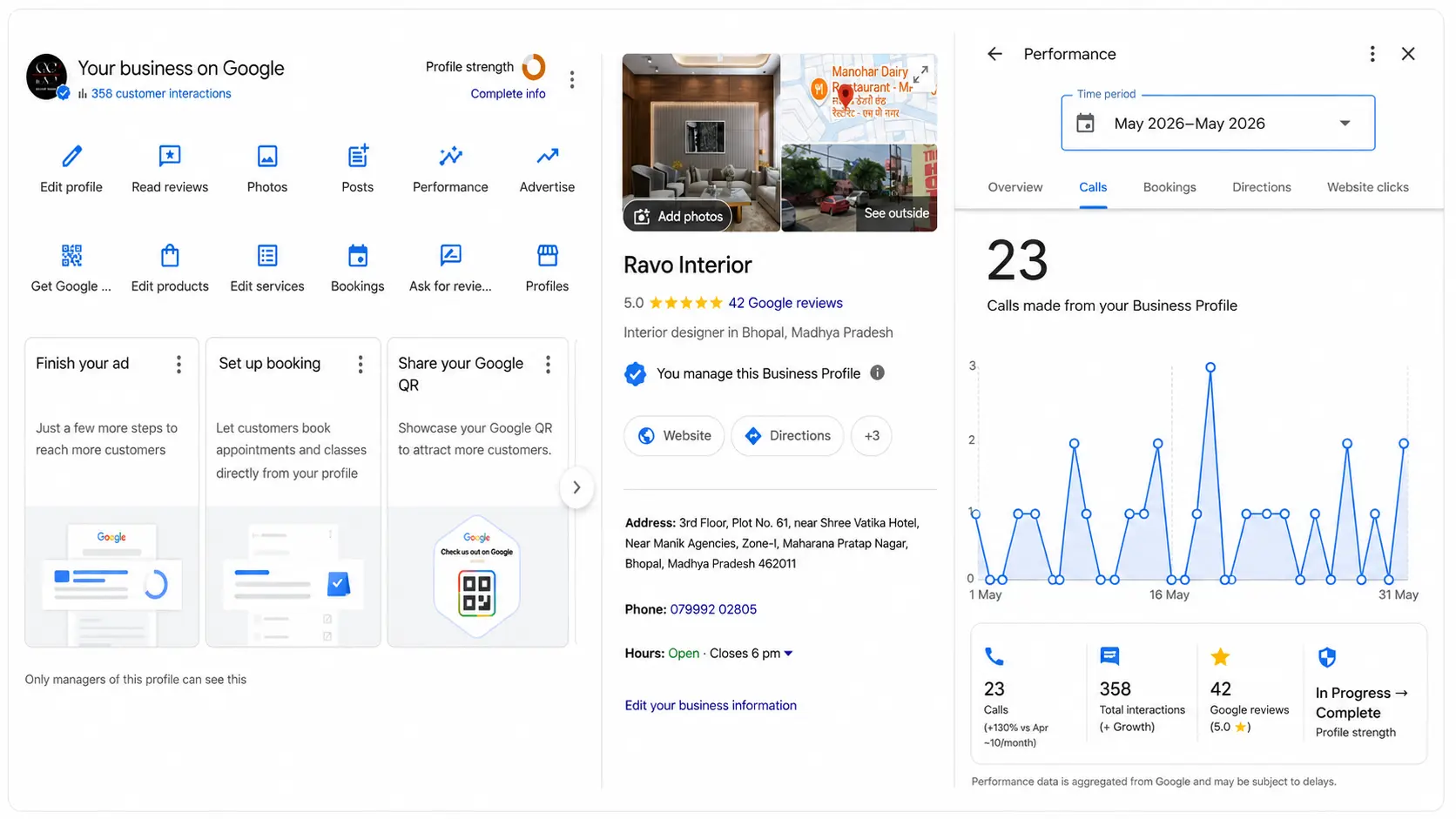Viewport: 1456px width, 819px height.
Task: Open the Advertise trend icon
Action: [x=547, y=157]
